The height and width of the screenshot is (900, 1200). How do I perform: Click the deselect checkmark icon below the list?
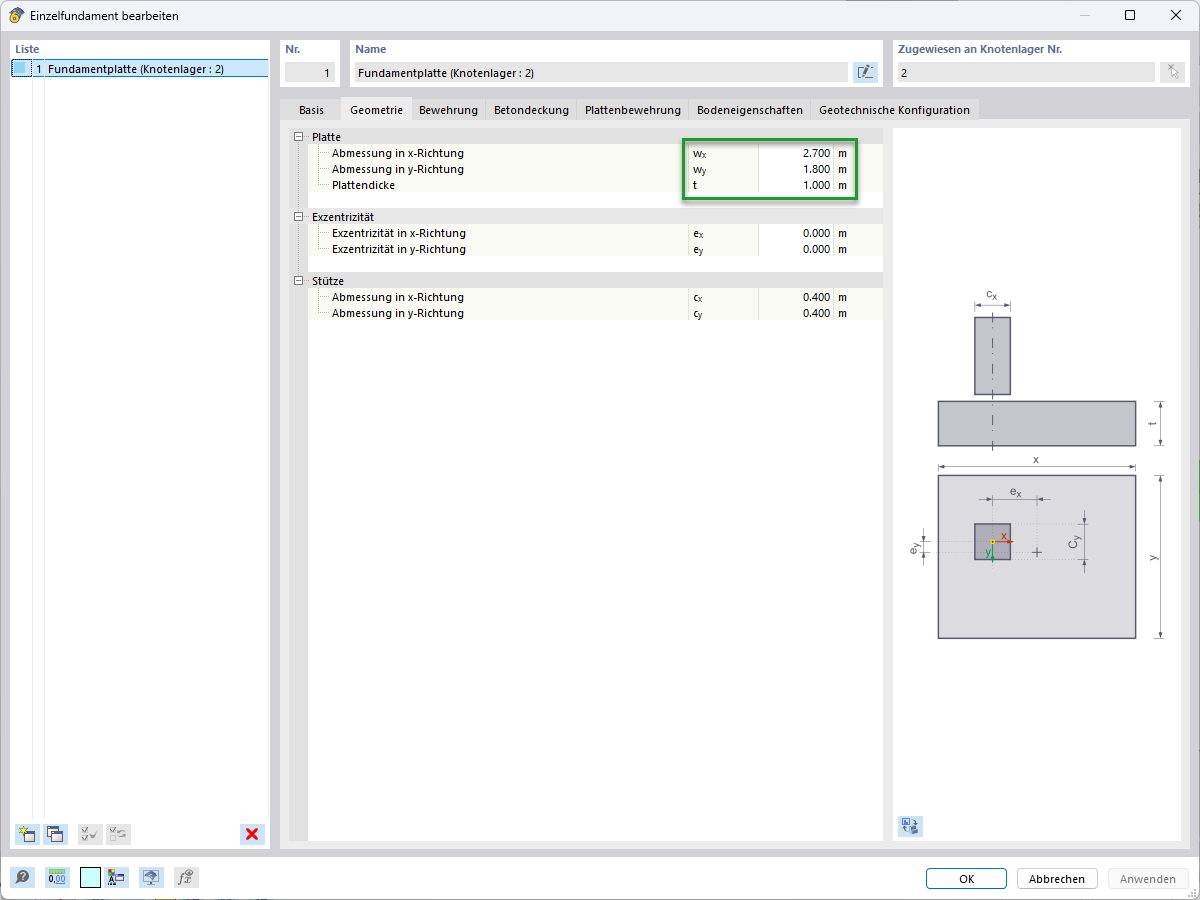pos(118,834)
